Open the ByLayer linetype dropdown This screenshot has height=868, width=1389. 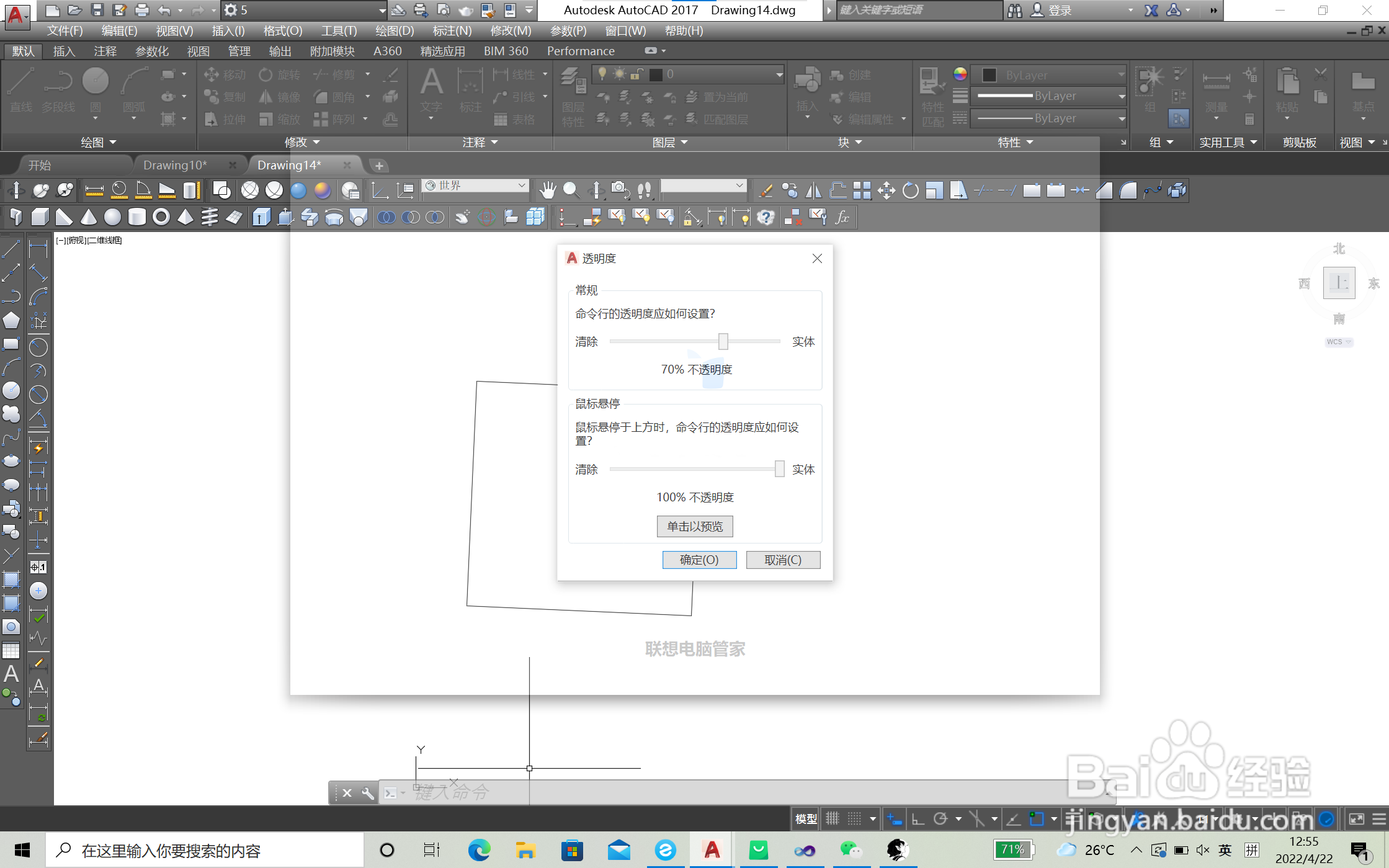[1048, 118]
